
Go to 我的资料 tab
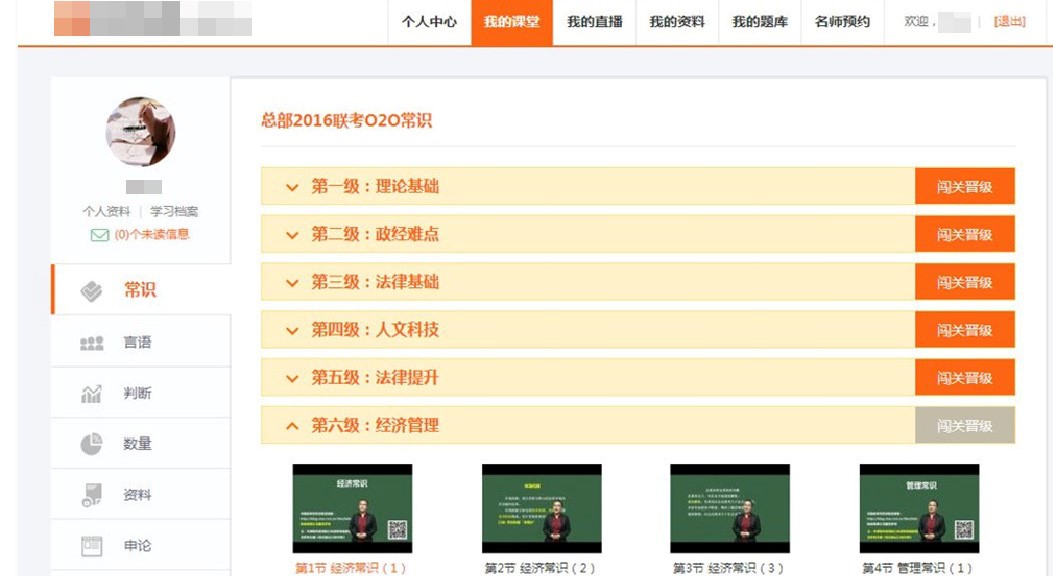(x=677, y=22)
